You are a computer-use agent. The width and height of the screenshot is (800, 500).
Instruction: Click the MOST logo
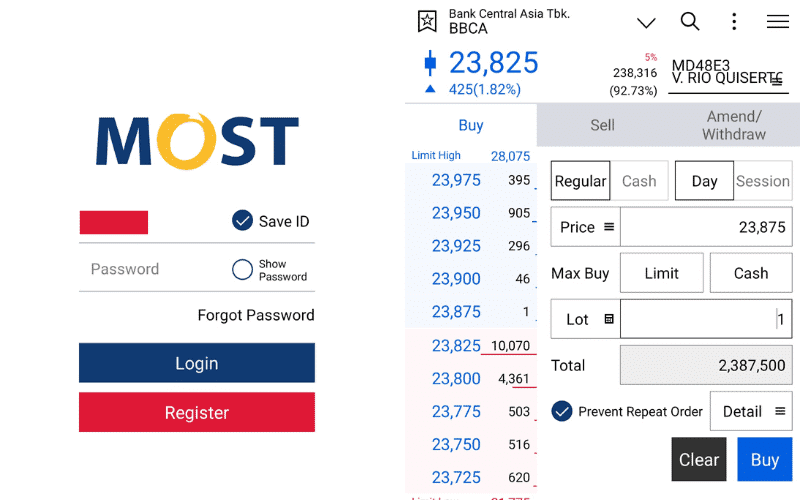click(x=197, y=141)
